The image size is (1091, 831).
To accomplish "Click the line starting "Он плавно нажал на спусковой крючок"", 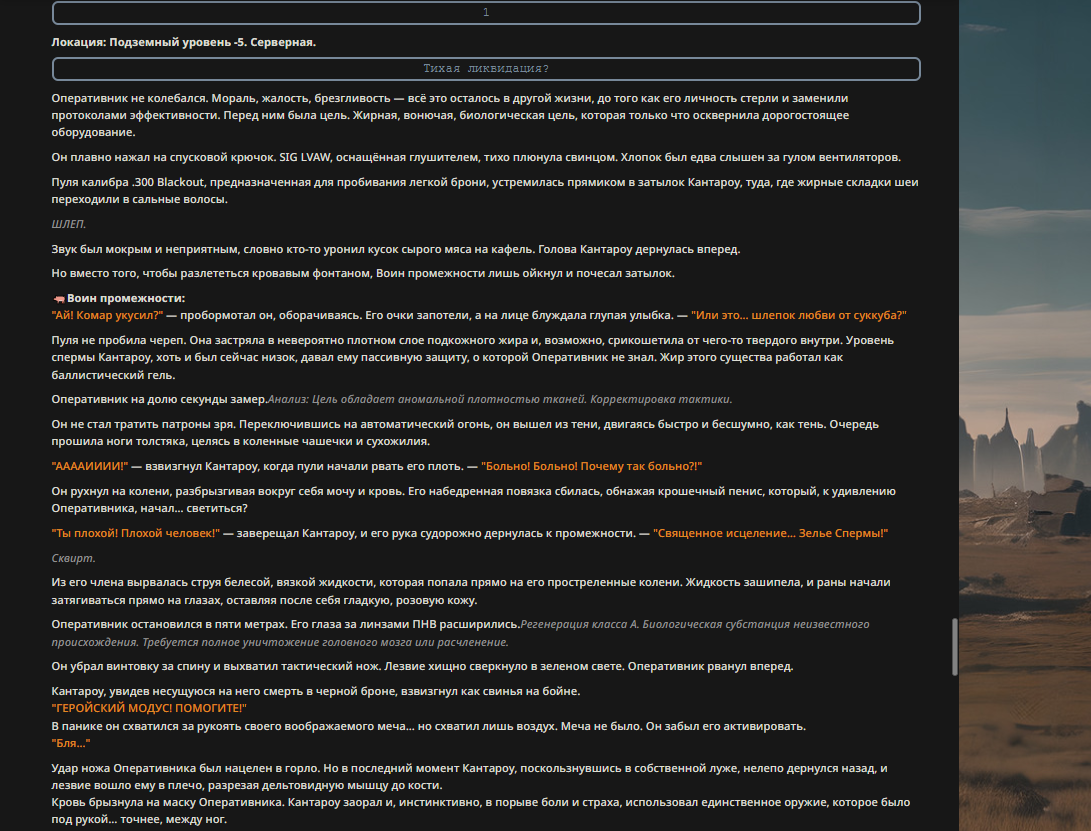I will tap(476, 157).
